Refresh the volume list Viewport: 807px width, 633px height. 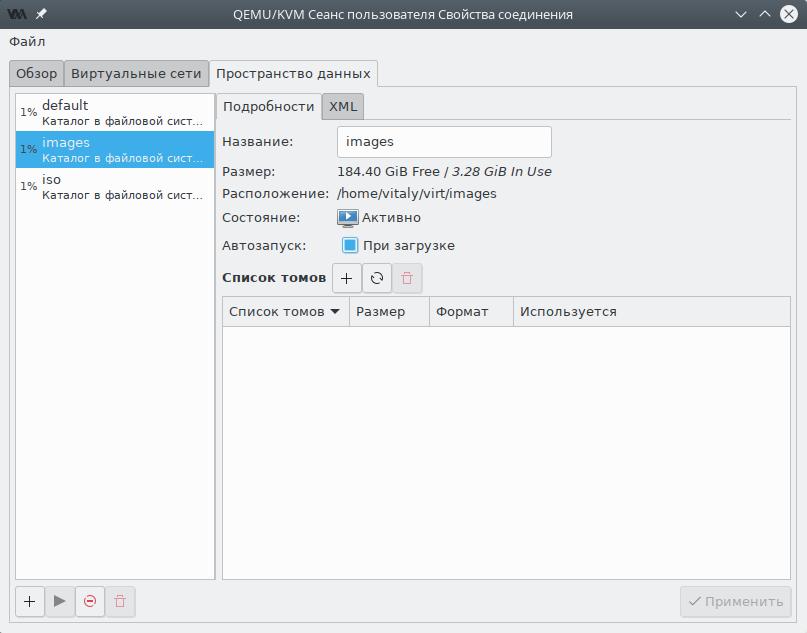[x=377, y=278]
